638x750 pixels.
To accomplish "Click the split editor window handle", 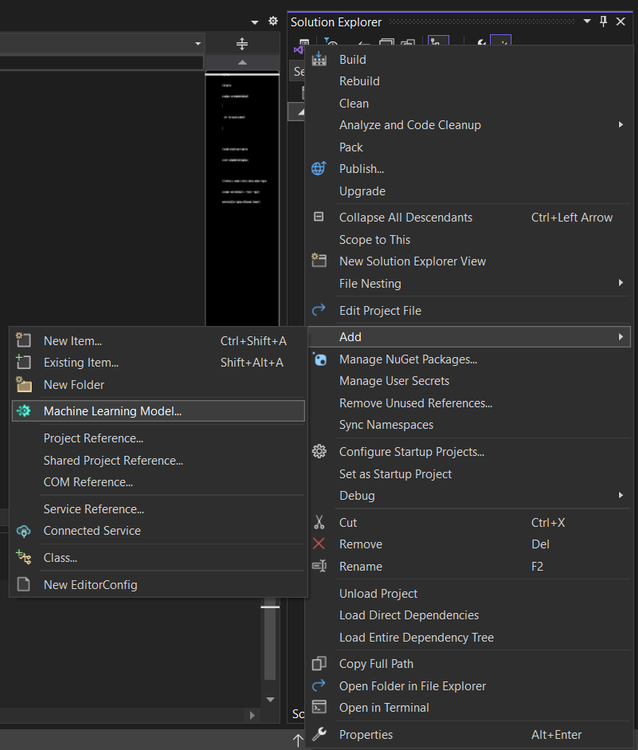I will click(241, 44).
